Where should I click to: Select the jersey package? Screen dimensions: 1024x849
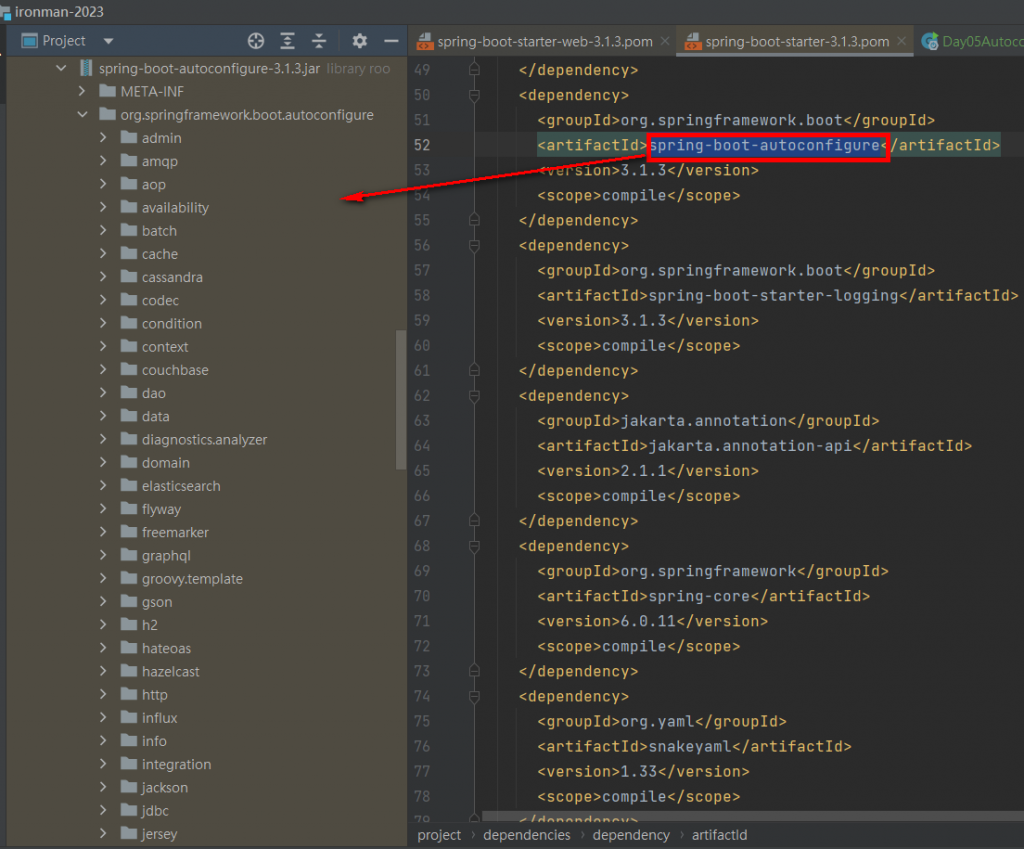tap(159, 834)
